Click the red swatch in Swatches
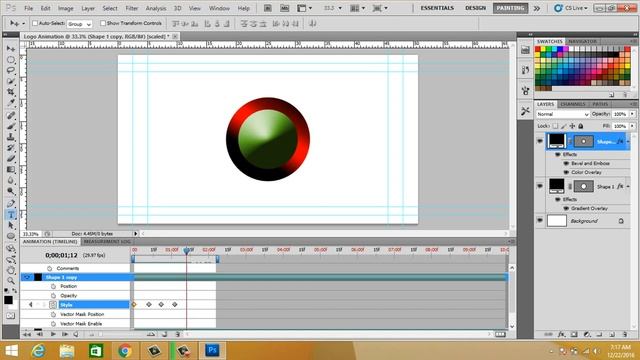 pyautogui.click(x=538, y=49)
